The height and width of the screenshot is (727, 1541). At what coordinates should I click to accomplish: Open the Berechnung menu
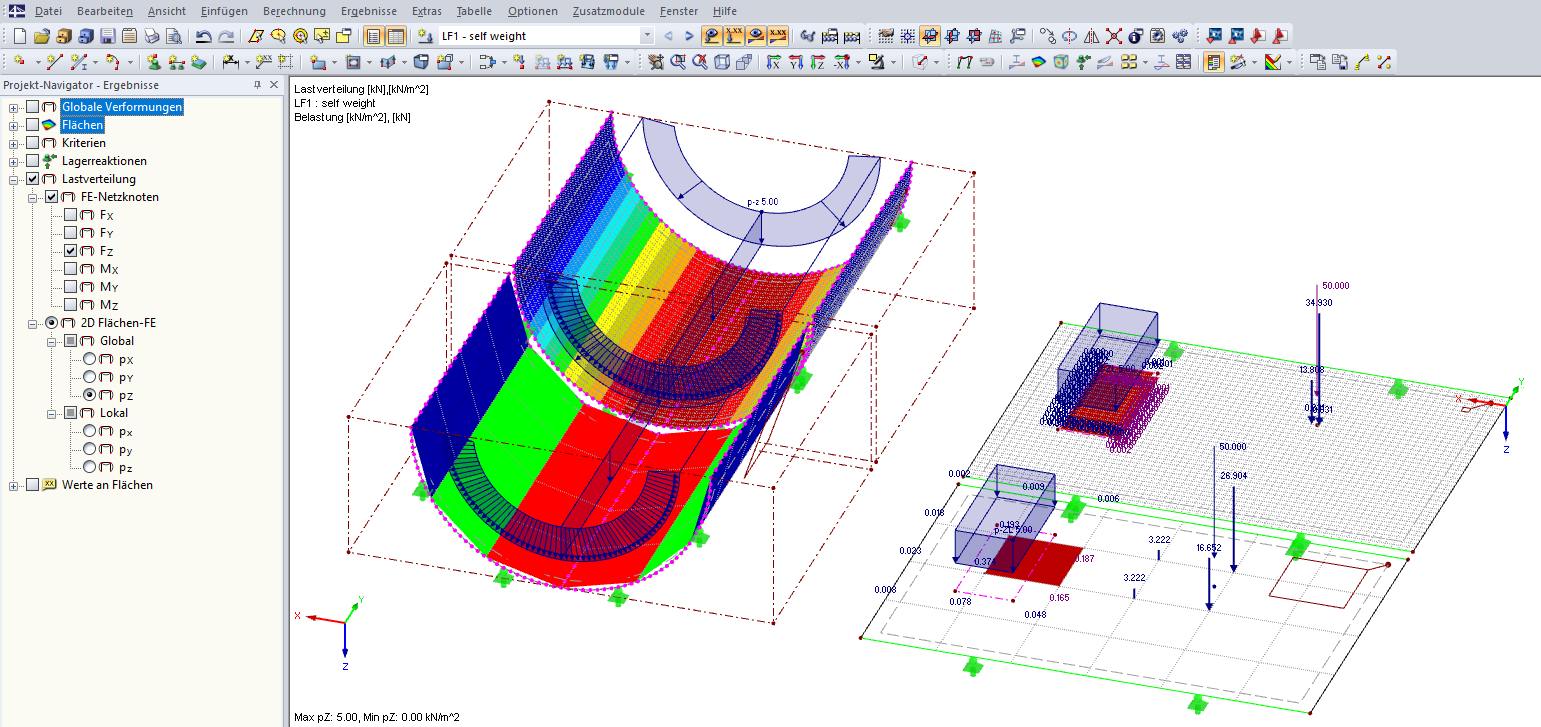point(294,12)
